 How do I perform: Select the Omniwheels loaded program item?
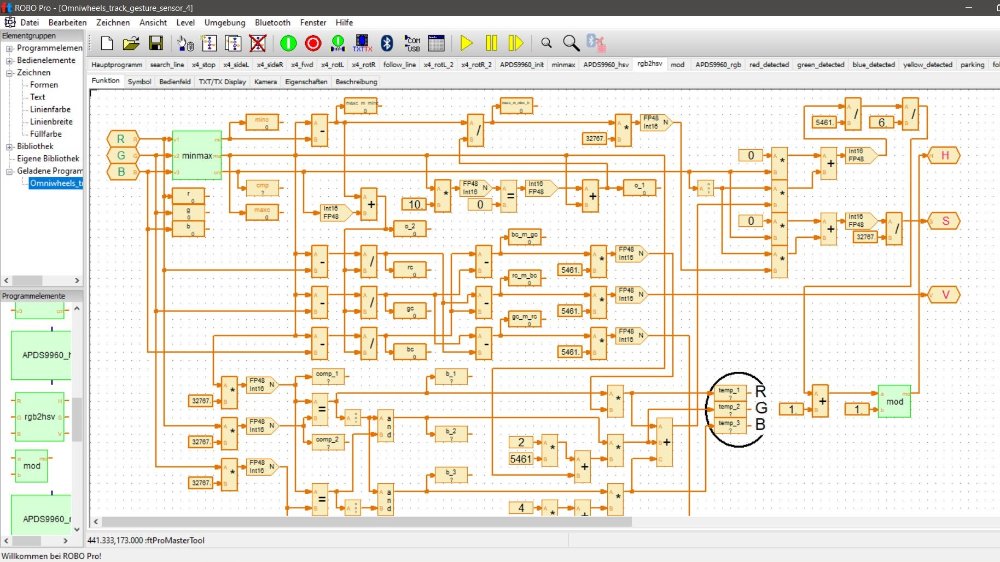(56, 184)
